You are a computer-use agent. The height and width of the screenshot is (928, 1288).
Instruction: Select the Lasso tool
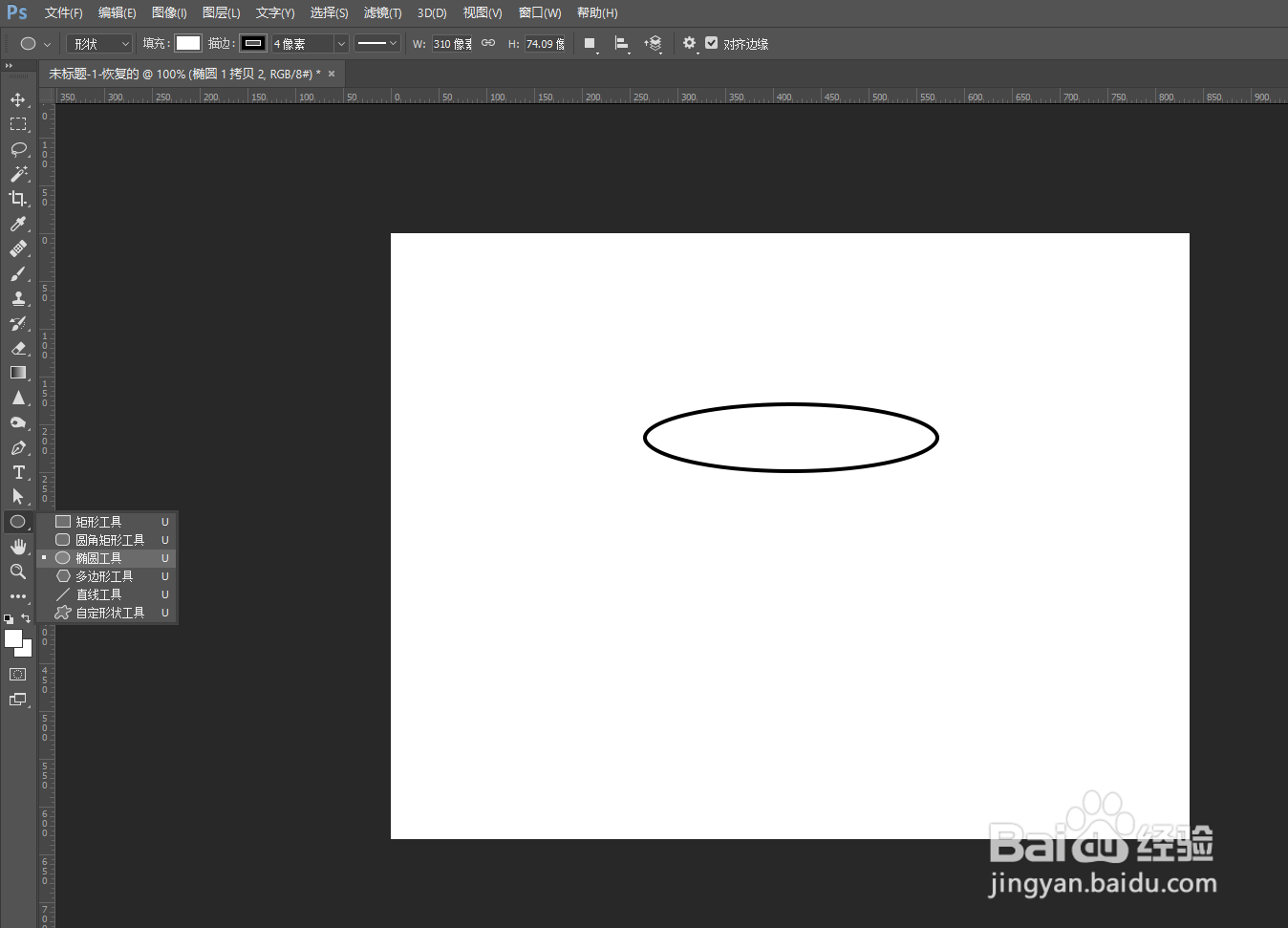click(x=18, y=149)
